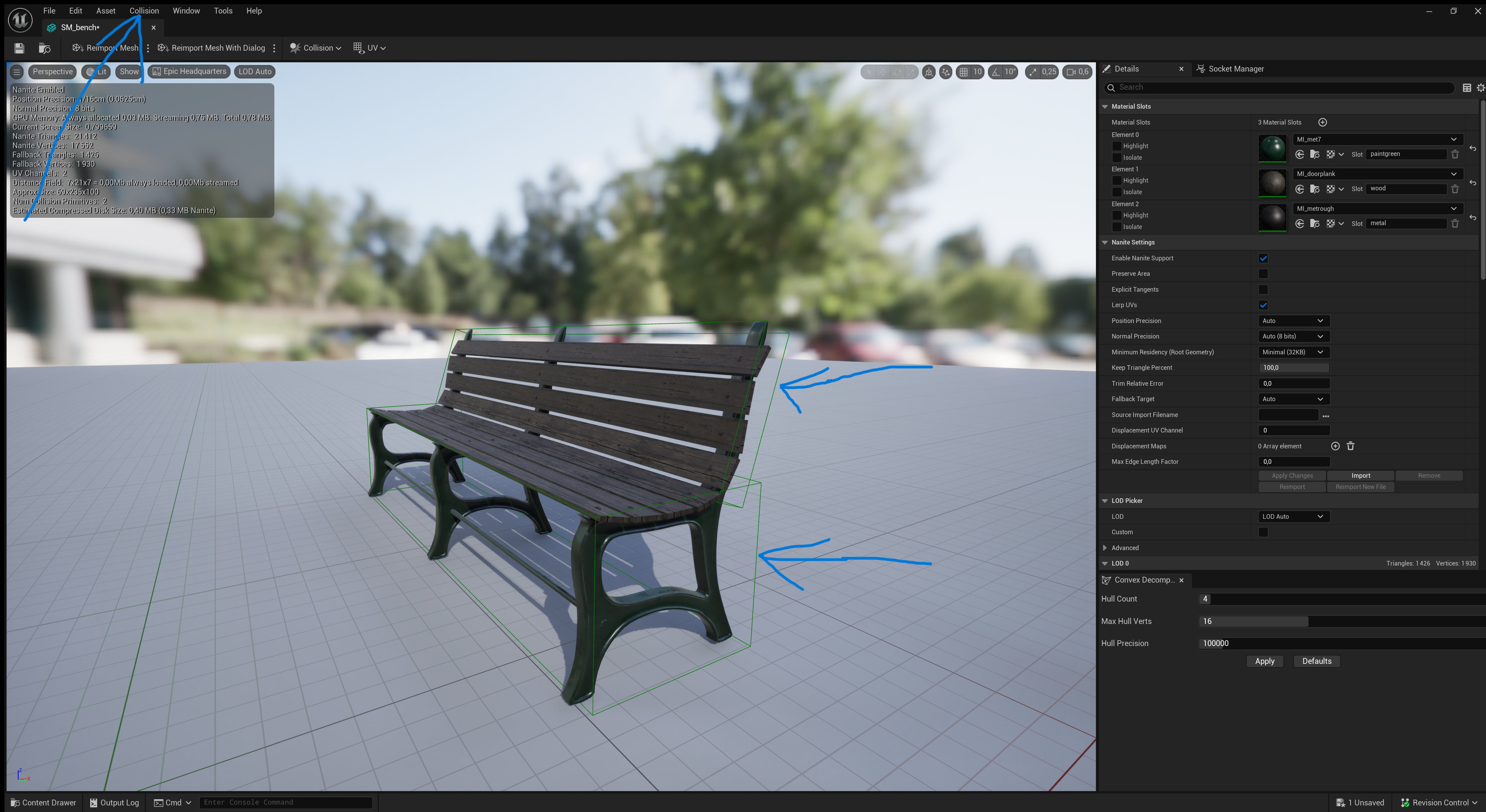Open the Collision menu in menu bar
Screen dimensions: 1486x812
pos(144,10)
